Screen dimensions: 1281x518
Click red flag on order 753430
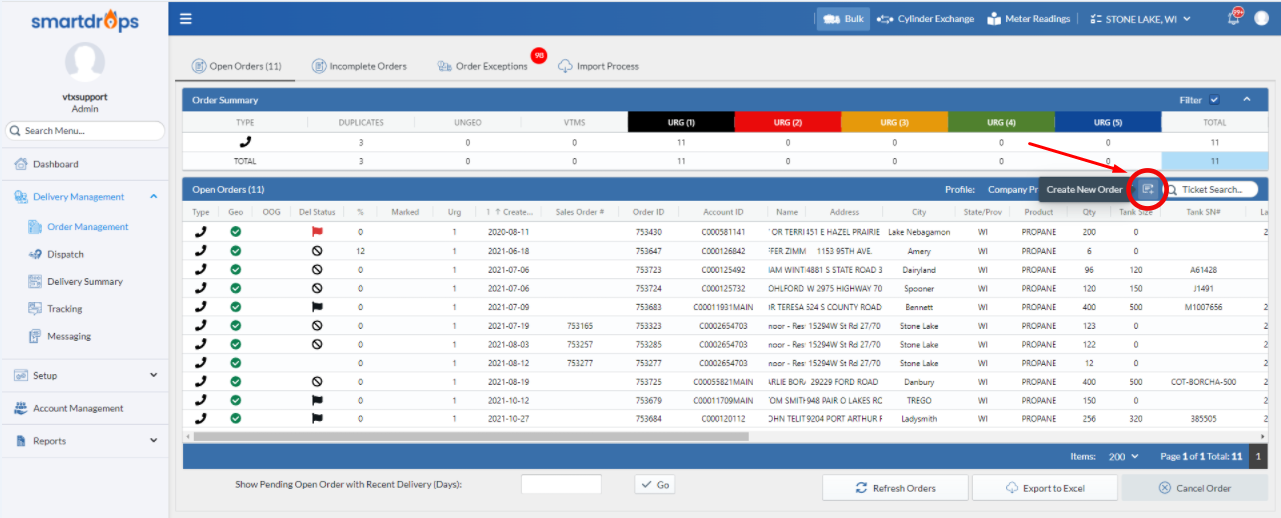point(317,231)
